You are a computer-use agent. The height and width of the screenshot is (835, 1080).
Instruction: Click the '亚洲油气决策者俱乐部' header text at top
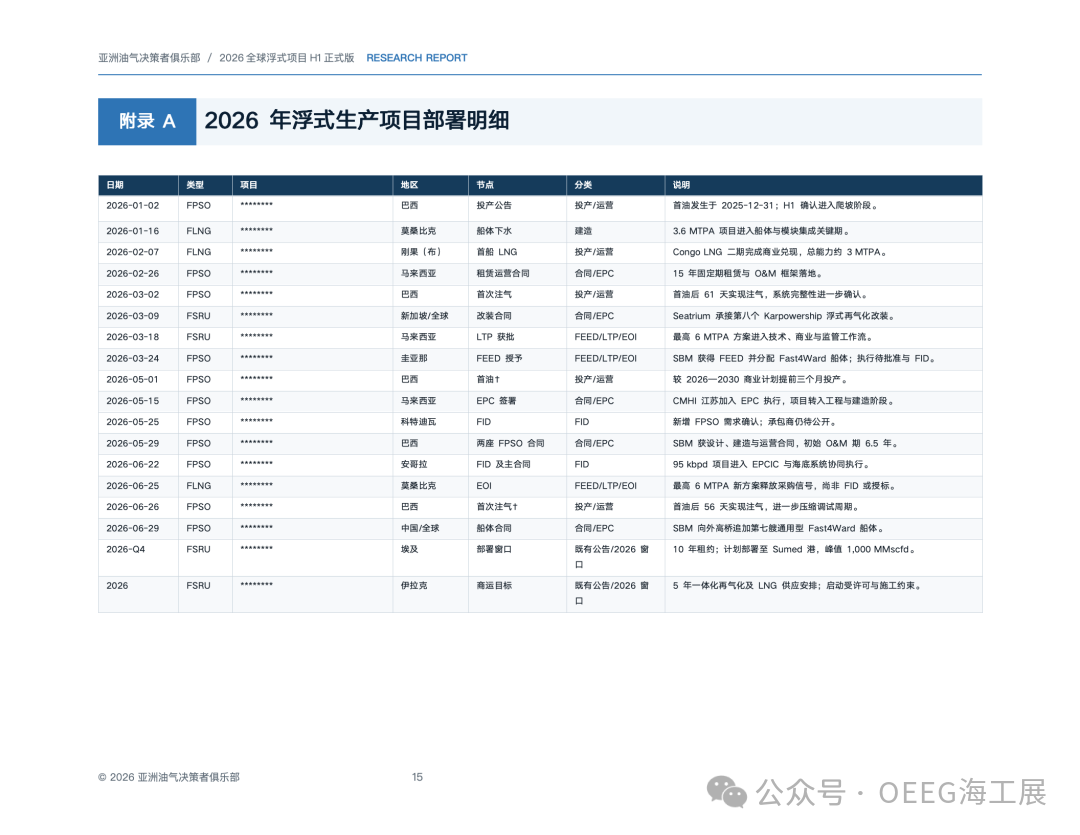(149, 58)
